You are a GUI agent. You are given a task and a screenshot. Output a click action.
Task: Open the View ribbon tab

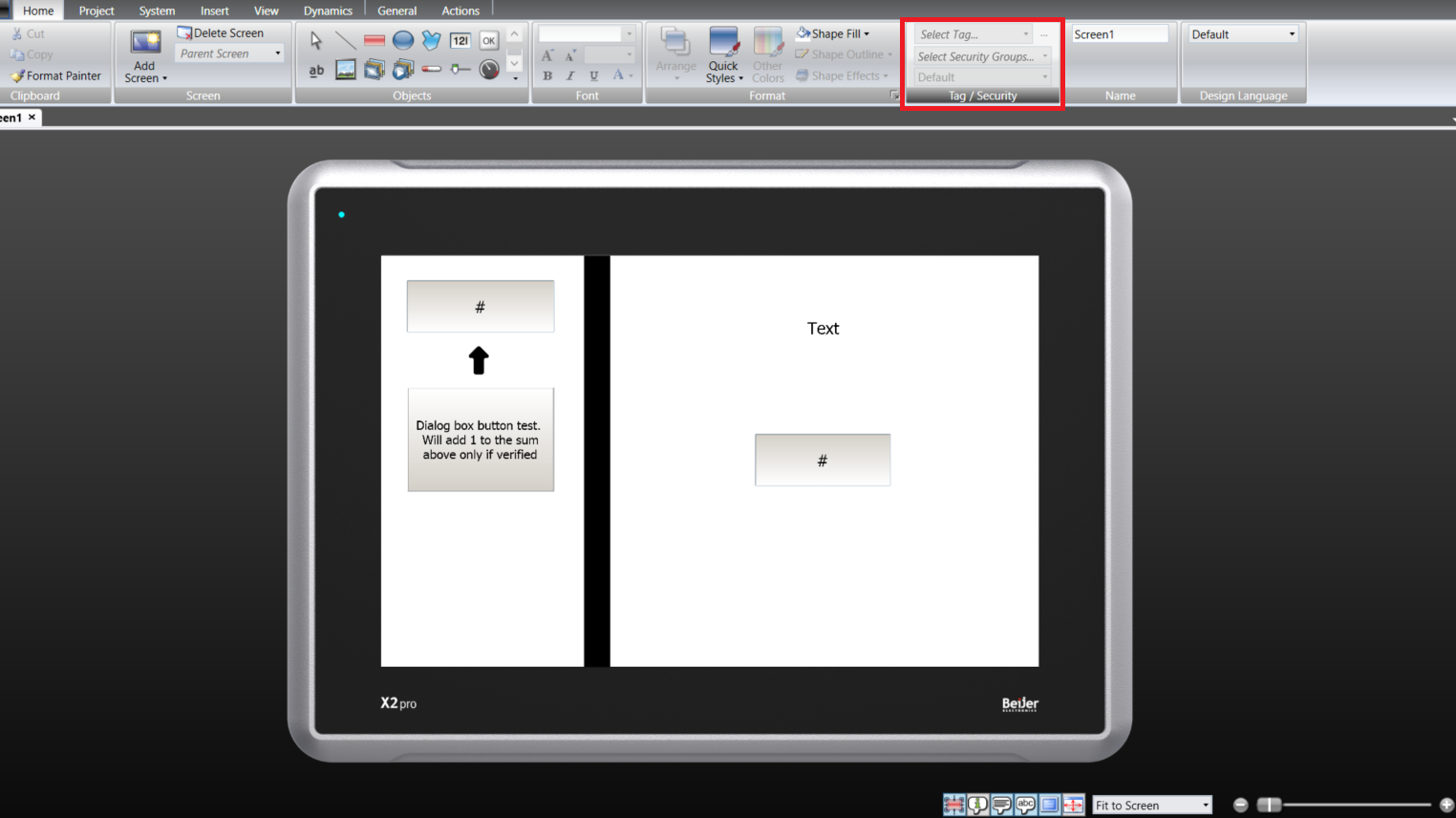[267, 11]
